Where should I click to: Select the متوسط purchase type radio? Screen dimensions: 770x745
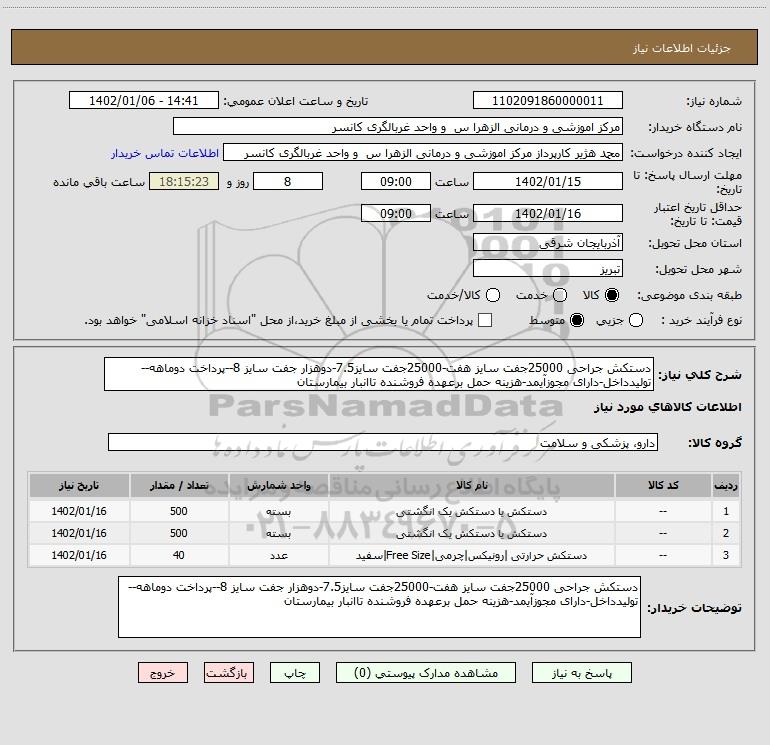pyautogui.click(x=577, y=320)
